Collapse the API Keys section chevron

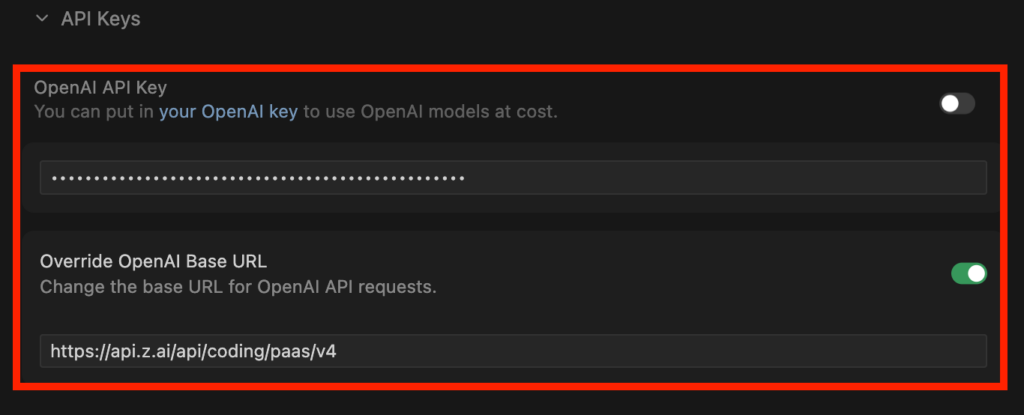[x=41, y=18]
